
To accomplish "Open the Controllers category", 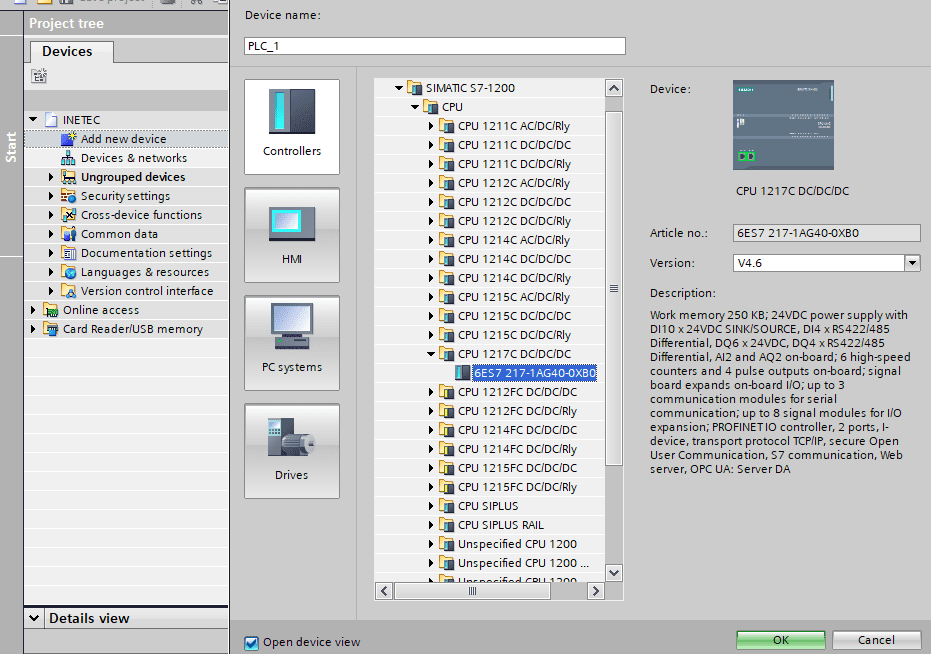I will click(x=292, y=127).
